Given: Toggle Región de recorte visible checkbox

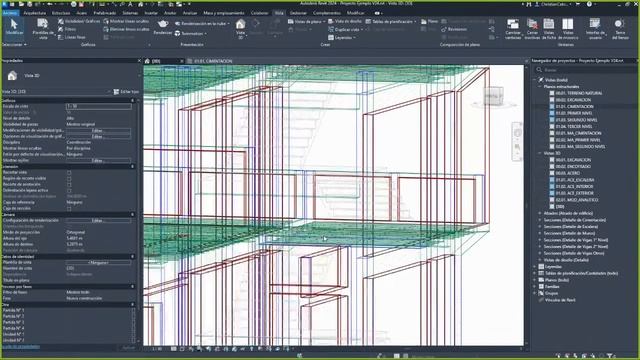Looking at the screenshot, I should click(69, 178).
